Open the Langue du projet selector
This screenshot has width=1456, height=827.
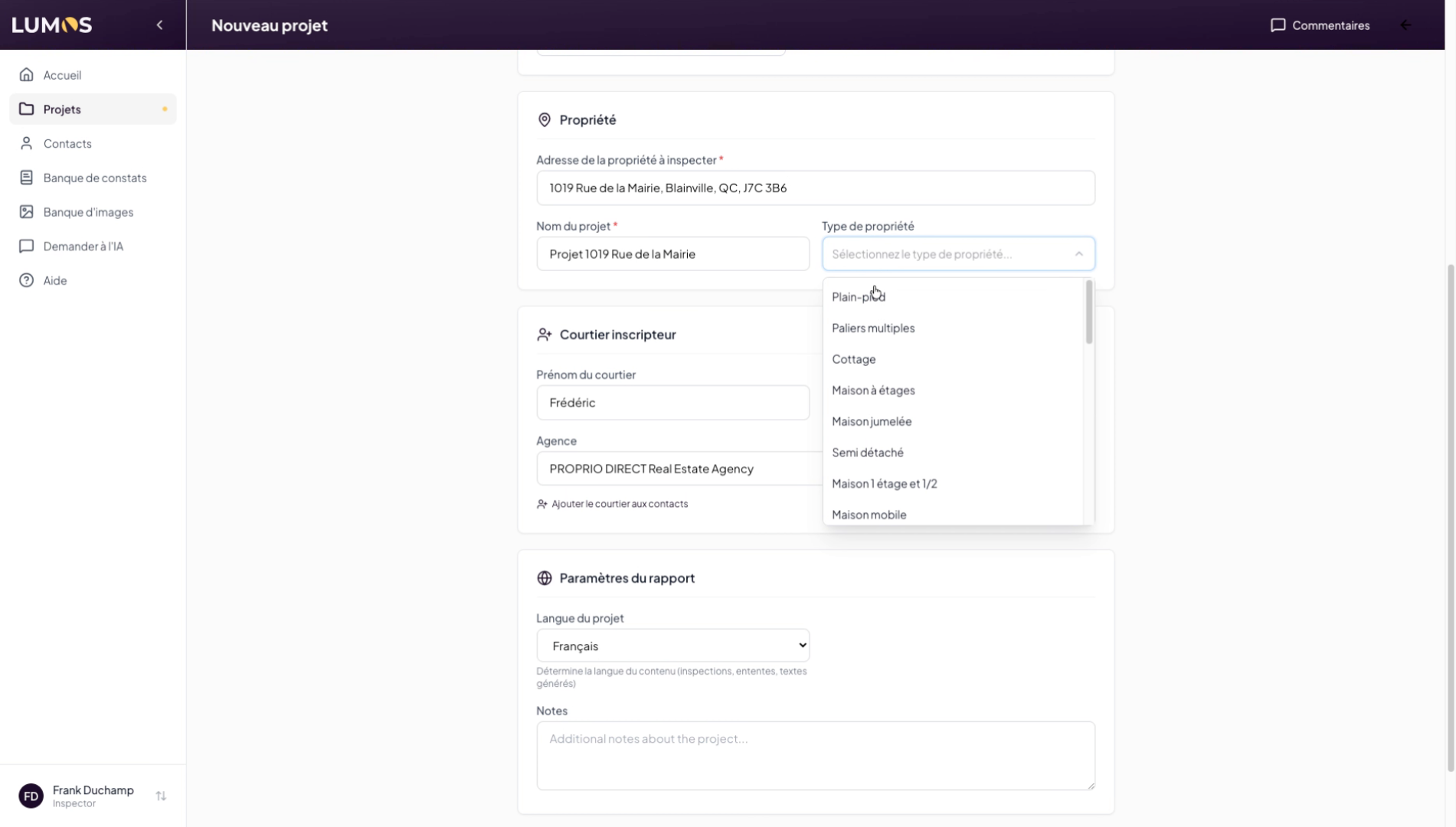[x=672, y=646]
